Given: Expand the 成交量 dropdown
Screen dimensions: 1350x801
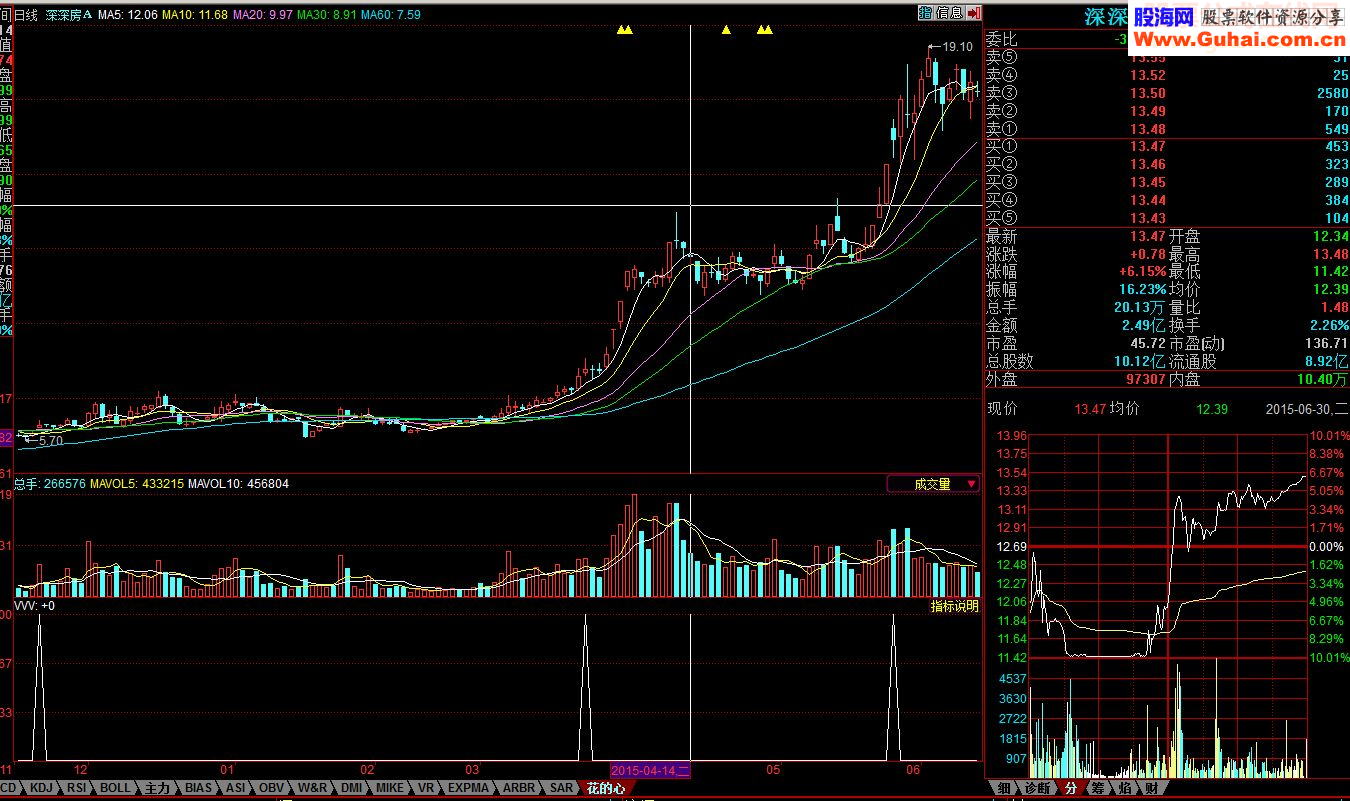Looking at the screenshot, I should click(x=933, y=484).
